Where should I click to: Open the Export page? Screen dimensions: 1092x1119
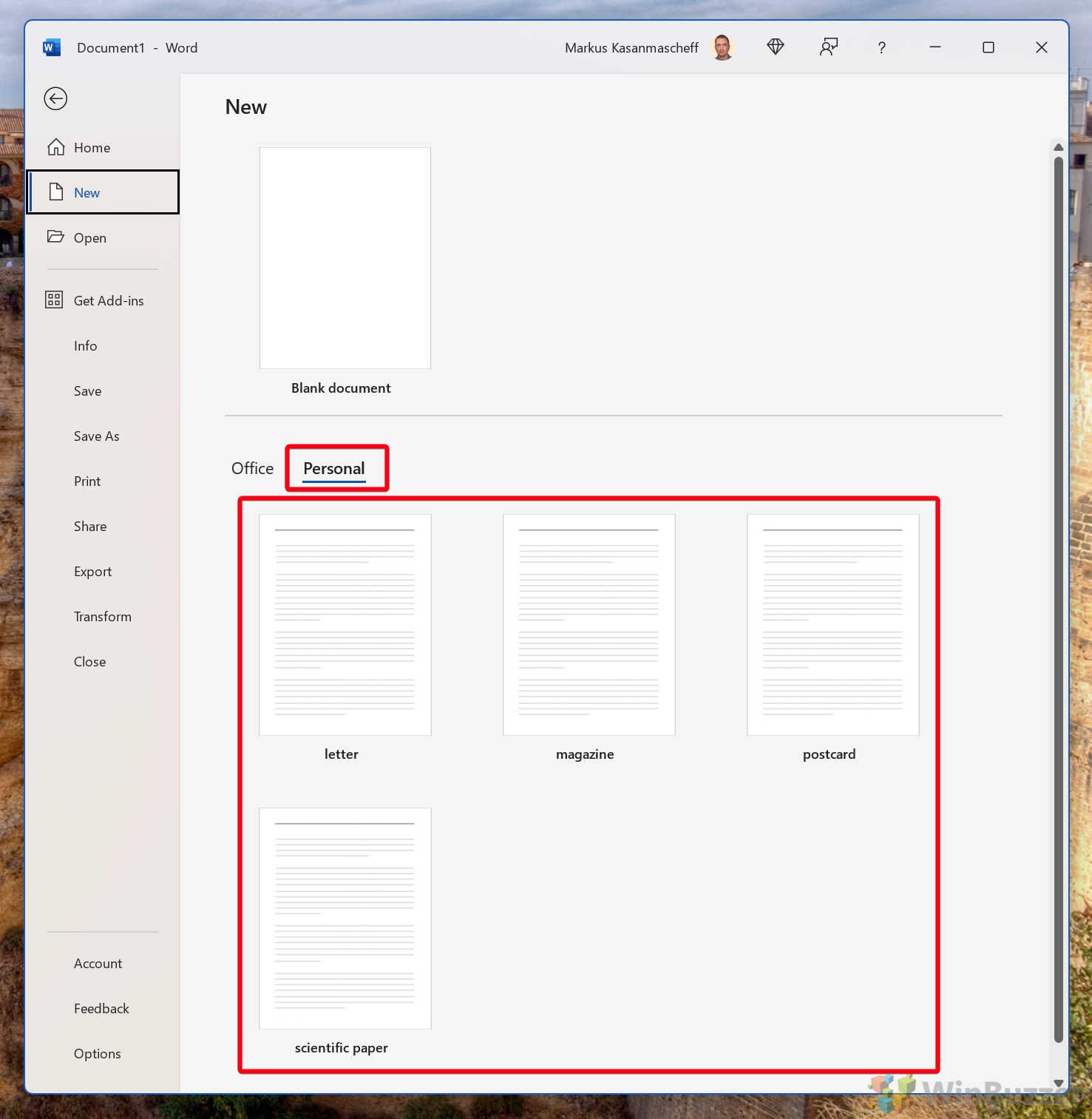[92, 571]
